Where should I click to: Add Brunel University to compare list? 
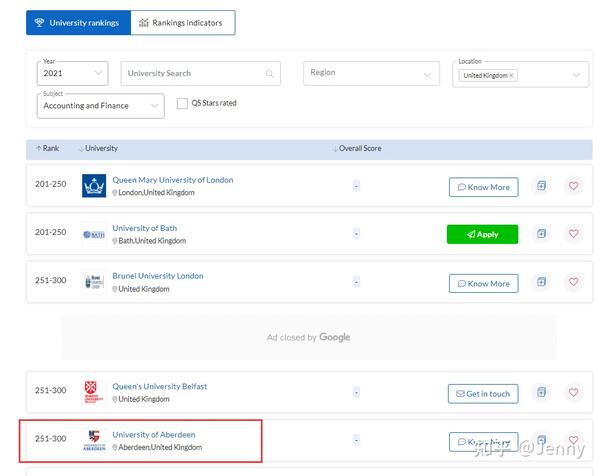click(x=541, y=282)
